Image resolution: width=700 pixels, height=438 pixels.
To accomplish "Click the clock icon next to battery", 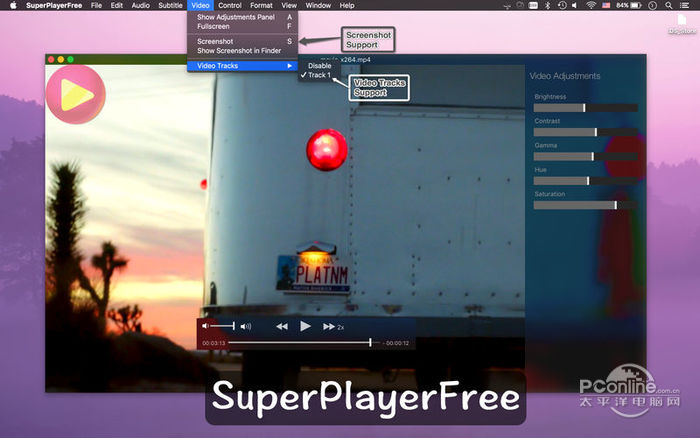I will tap(652, 5).
